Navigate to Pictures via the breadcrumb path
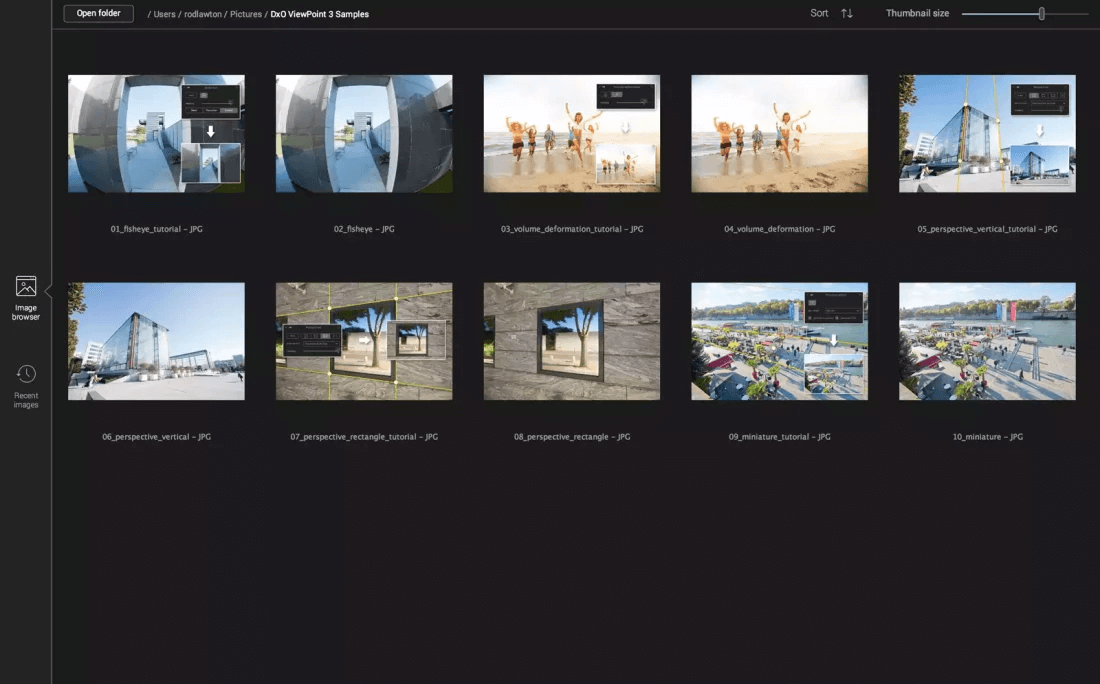1100x684 pixels. (246, 14)
